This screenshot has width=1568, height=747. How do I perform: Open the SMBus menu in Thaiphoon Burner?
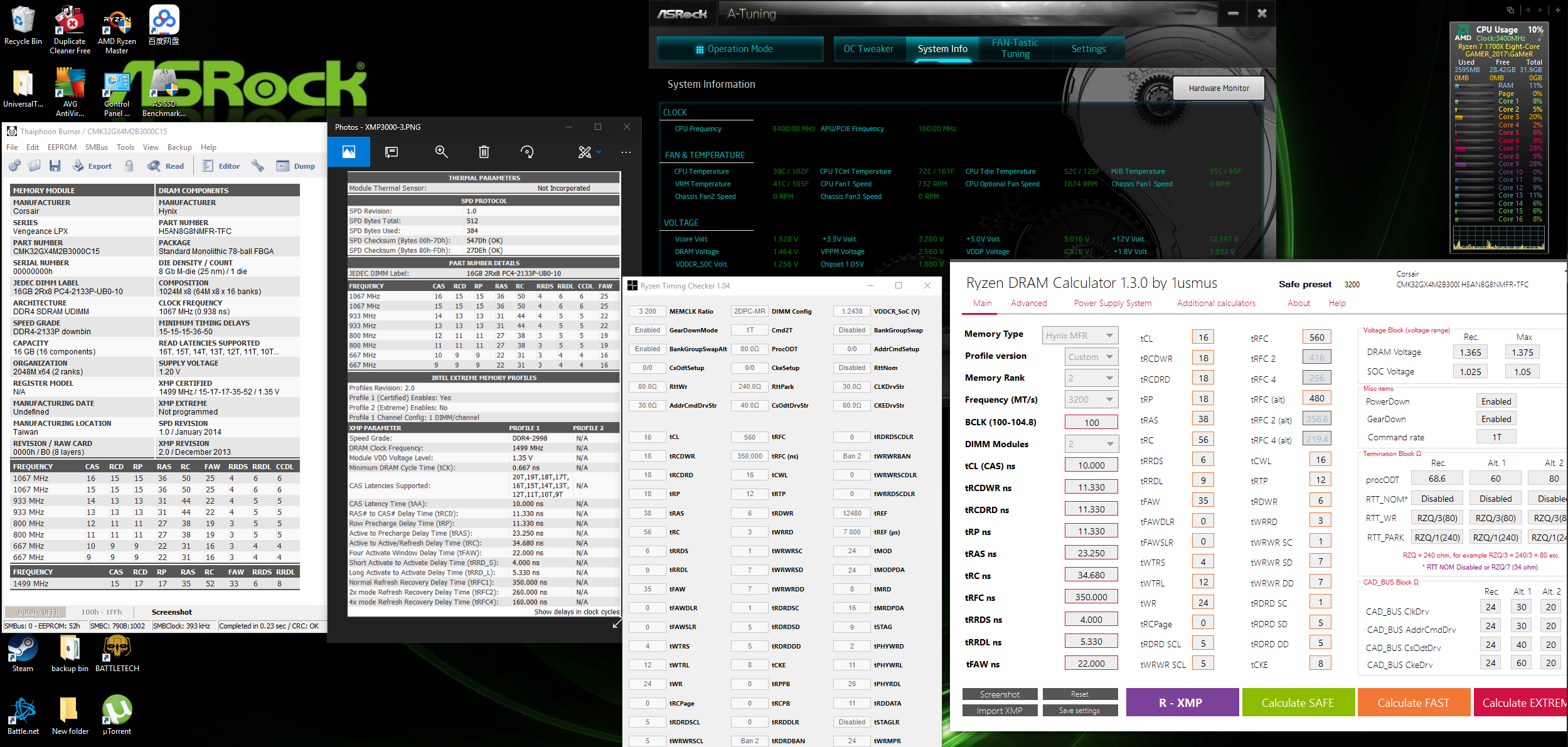[x=97, y=147]
